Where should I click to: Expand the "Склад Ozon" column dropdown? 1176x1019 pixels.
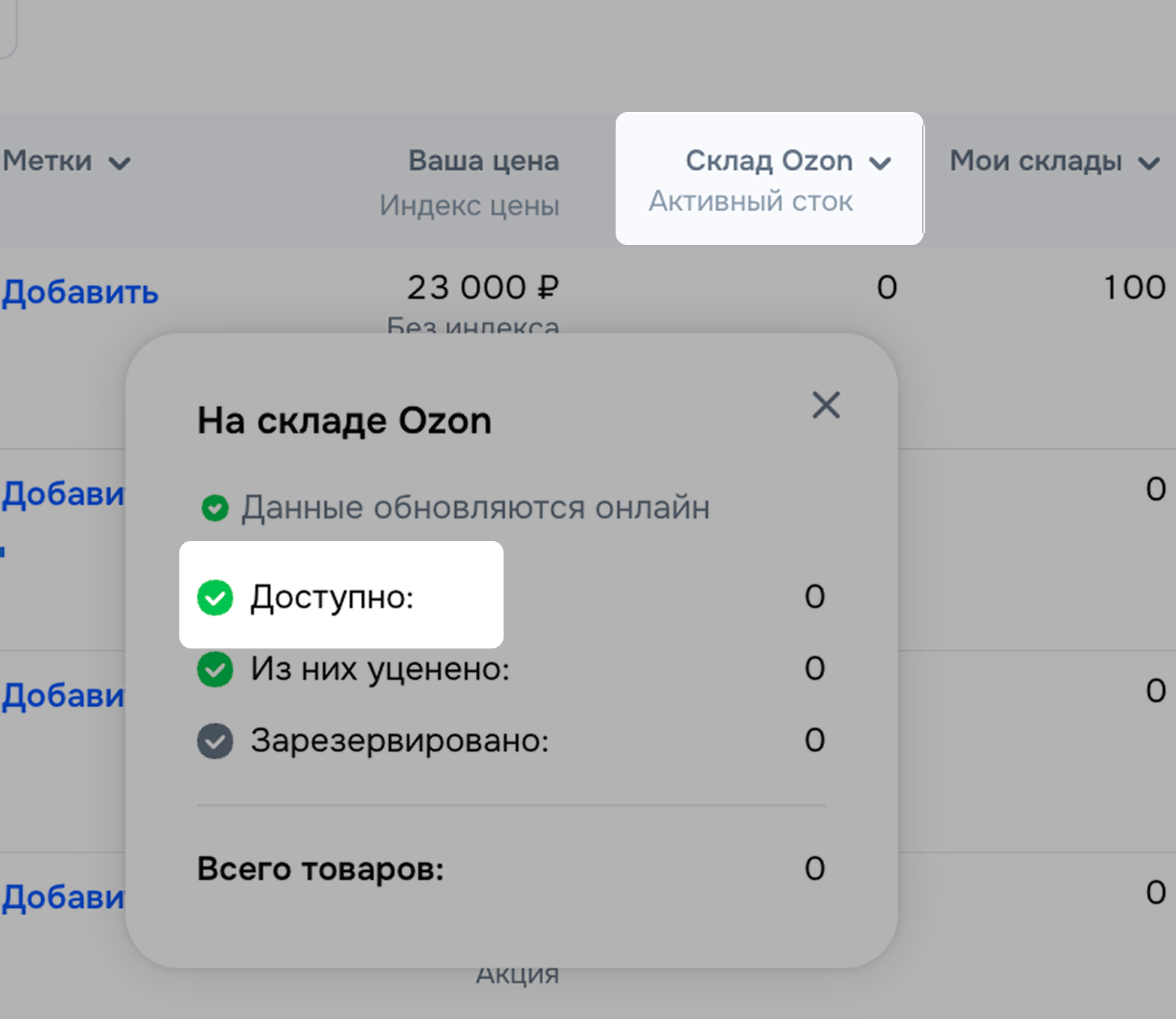pos(881,163)
